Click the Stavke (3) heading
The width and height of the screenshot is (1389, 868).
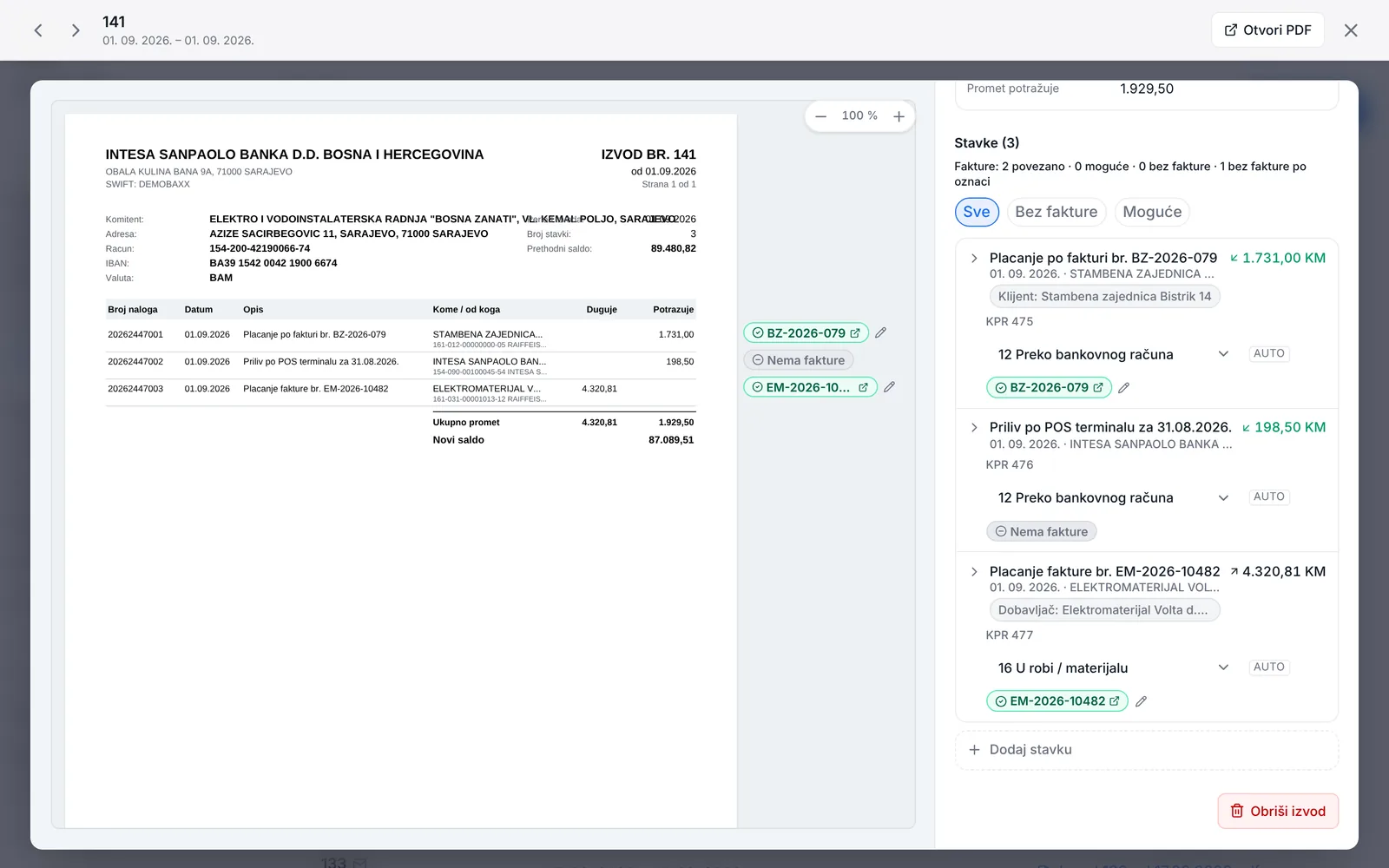tap(987, 143)
